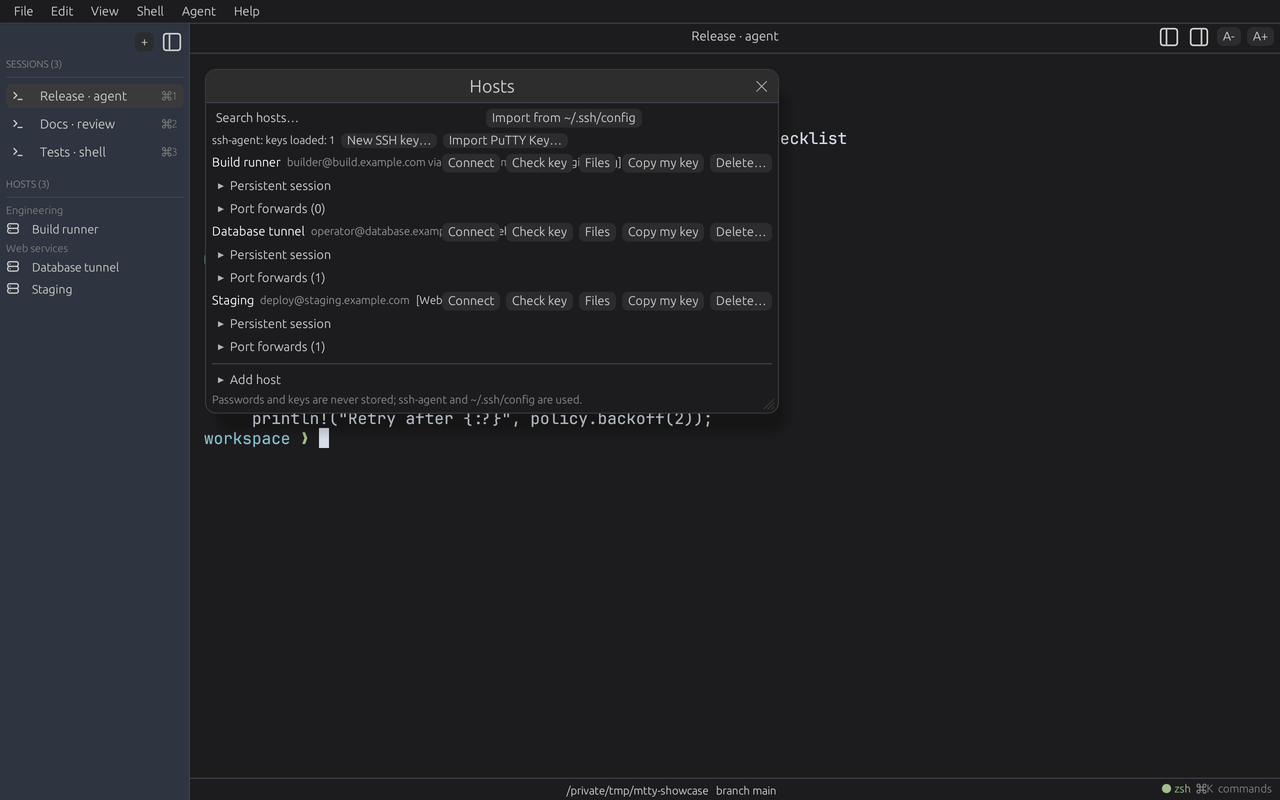This screenshot has height=800, width=1280.
Task: Click the zsh status indicator dot
Action: point(1166,789)
